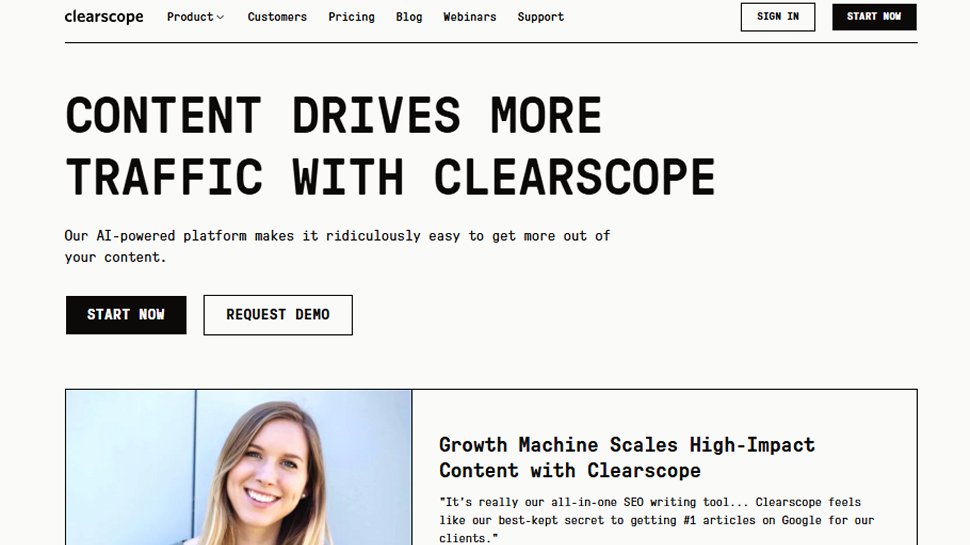
Task: Click the quote 'It's really our all-in-one SEO writing tool'
Action: (656, 520)
